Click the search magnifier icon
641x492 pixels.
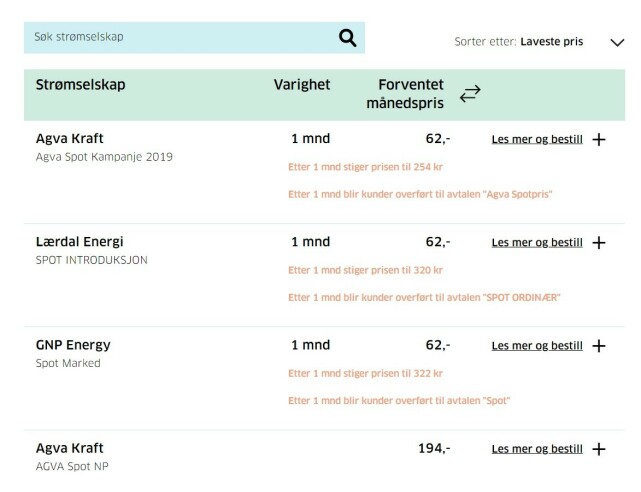point(347,38)
